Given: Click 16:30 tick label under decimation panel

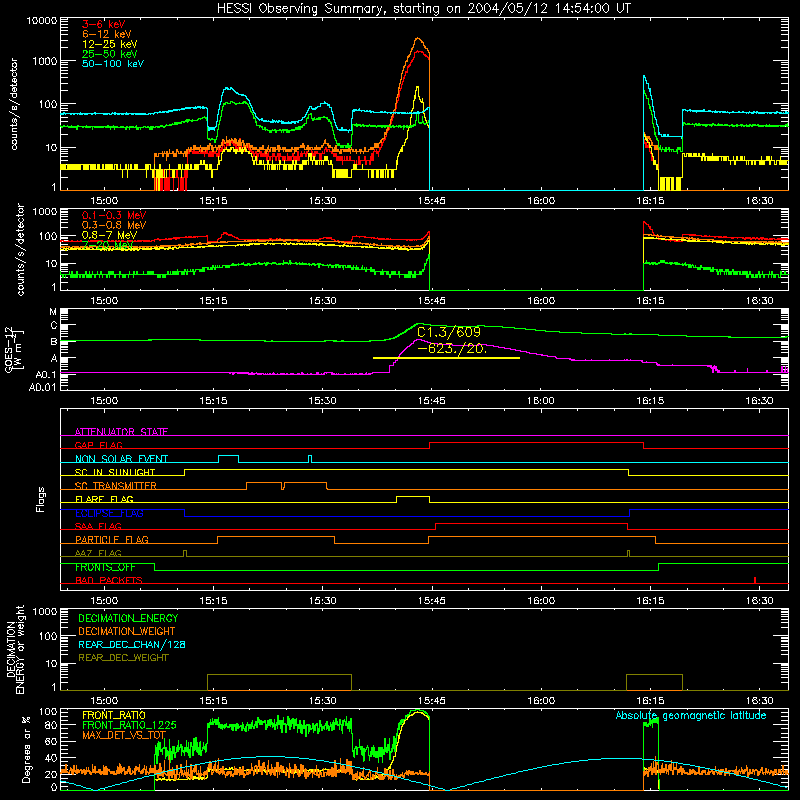Looking at the screenshot, I should tap(760, 701).
